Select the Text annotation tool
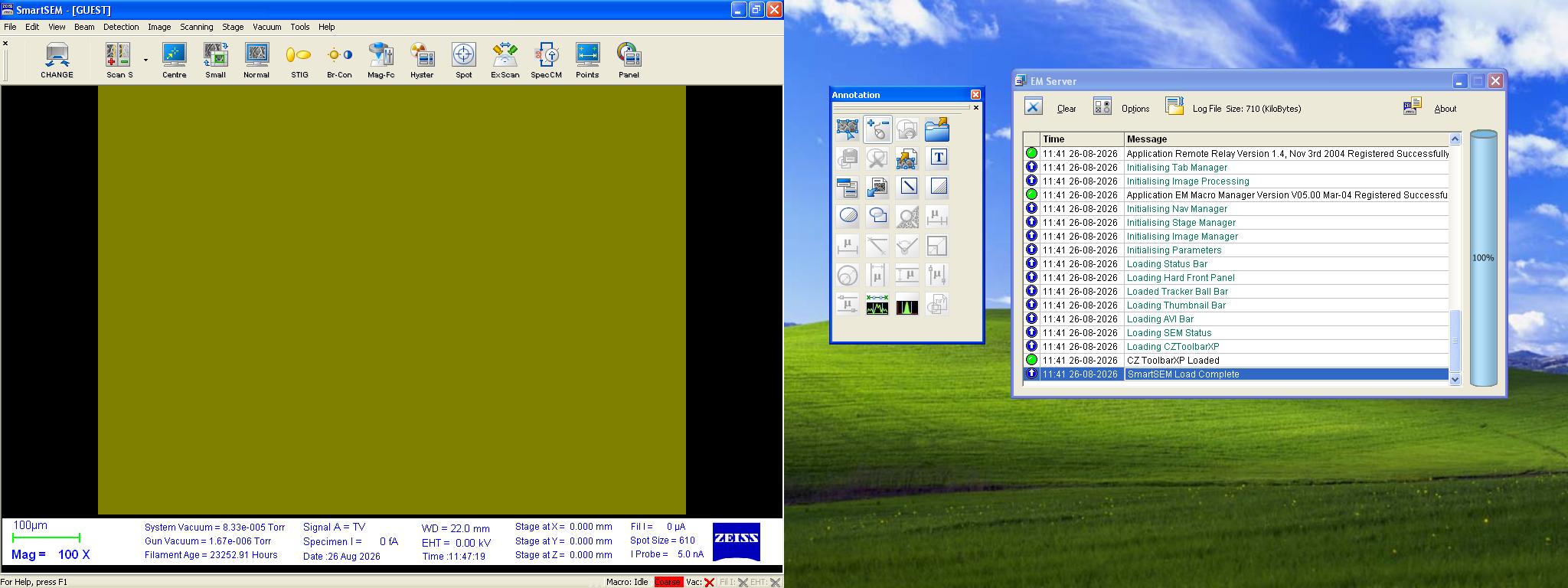The height and width of the screenshot is (588, 1568). 939,158
